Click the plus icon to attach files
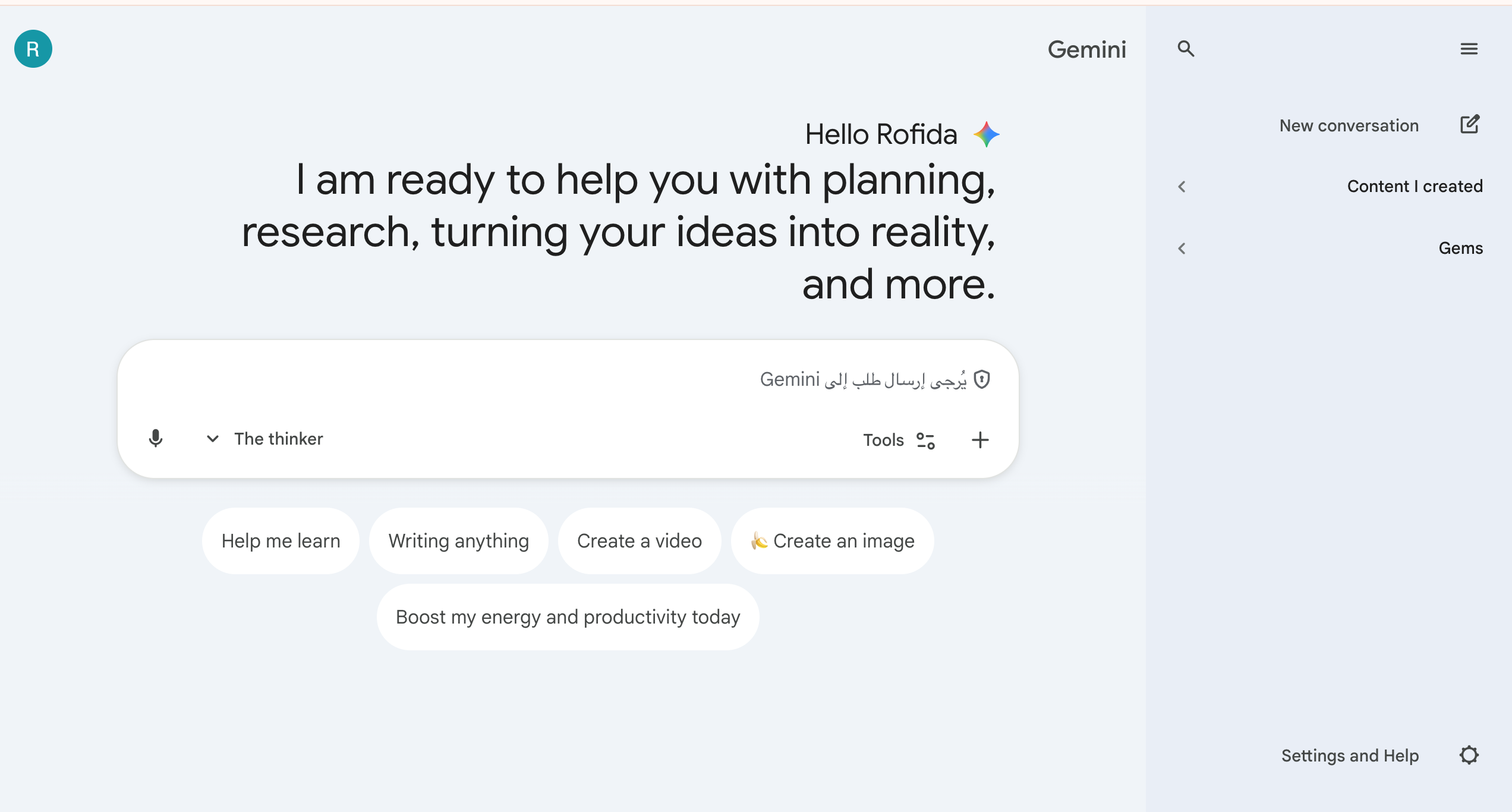 click(979, 440)
